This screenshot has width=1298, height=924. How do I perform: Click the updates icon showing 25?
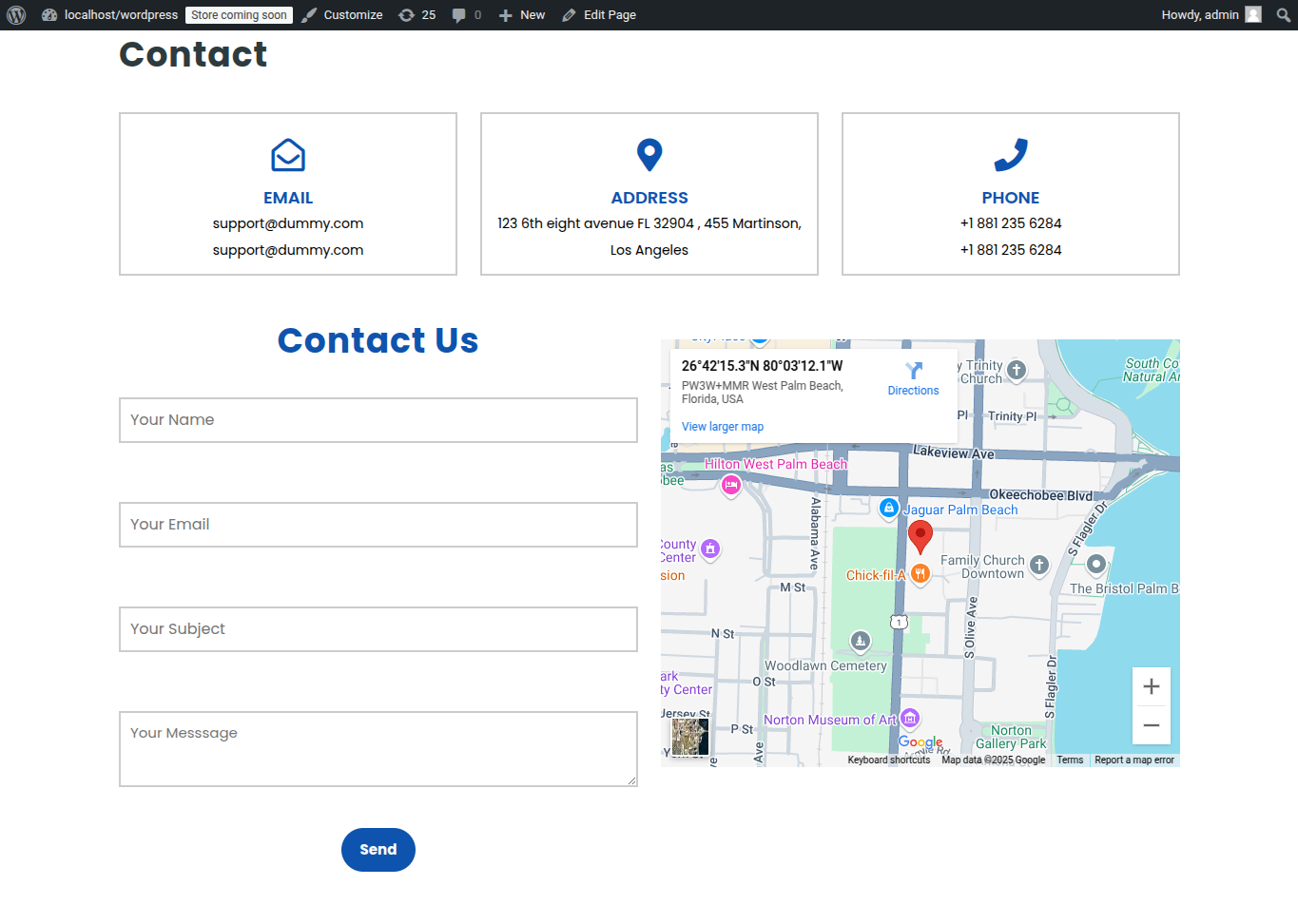coord(417,15)
